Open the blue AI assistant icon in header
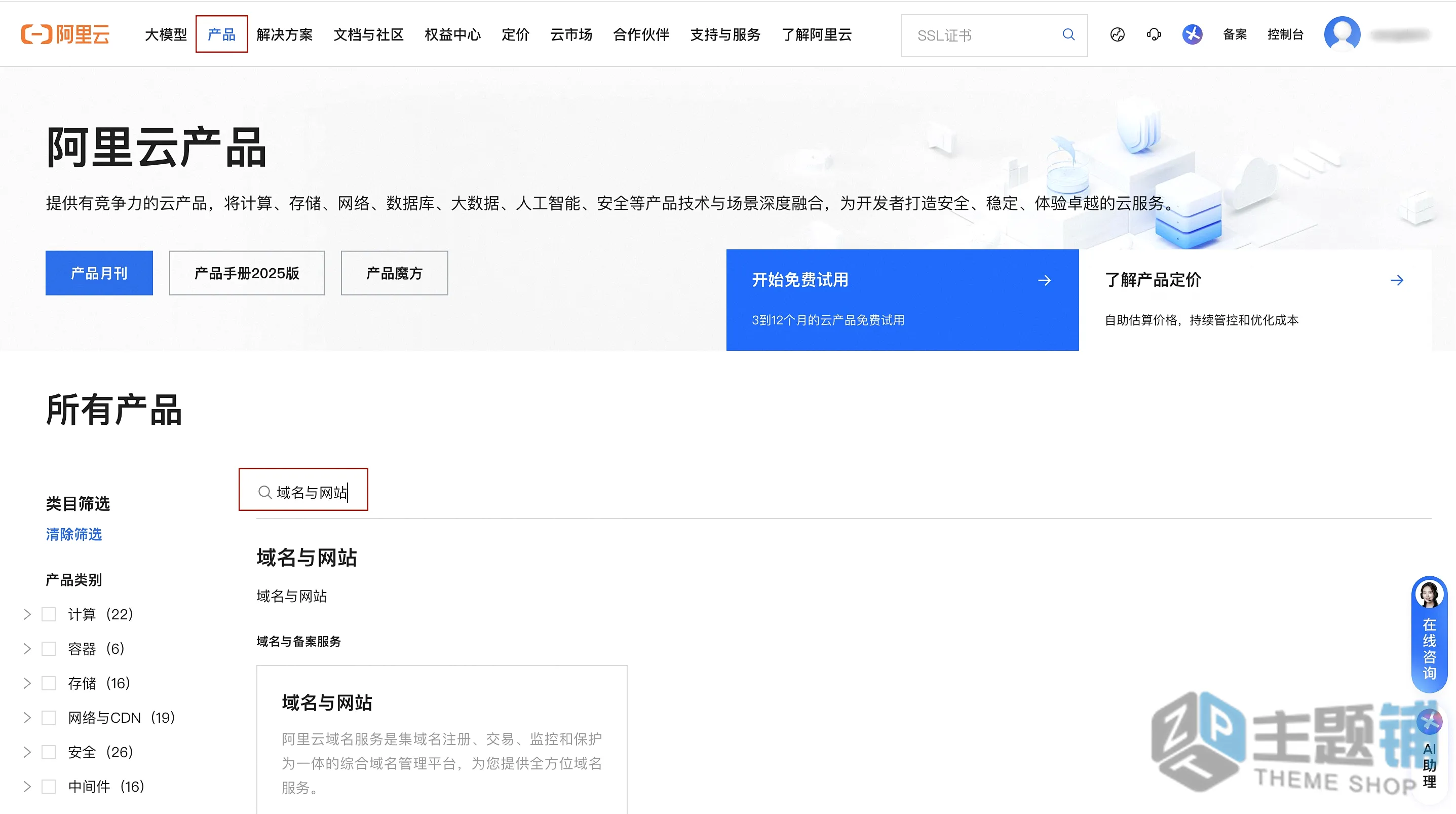The height and width of the screenshot is (814, 1456). click(x=1192, y=34)
